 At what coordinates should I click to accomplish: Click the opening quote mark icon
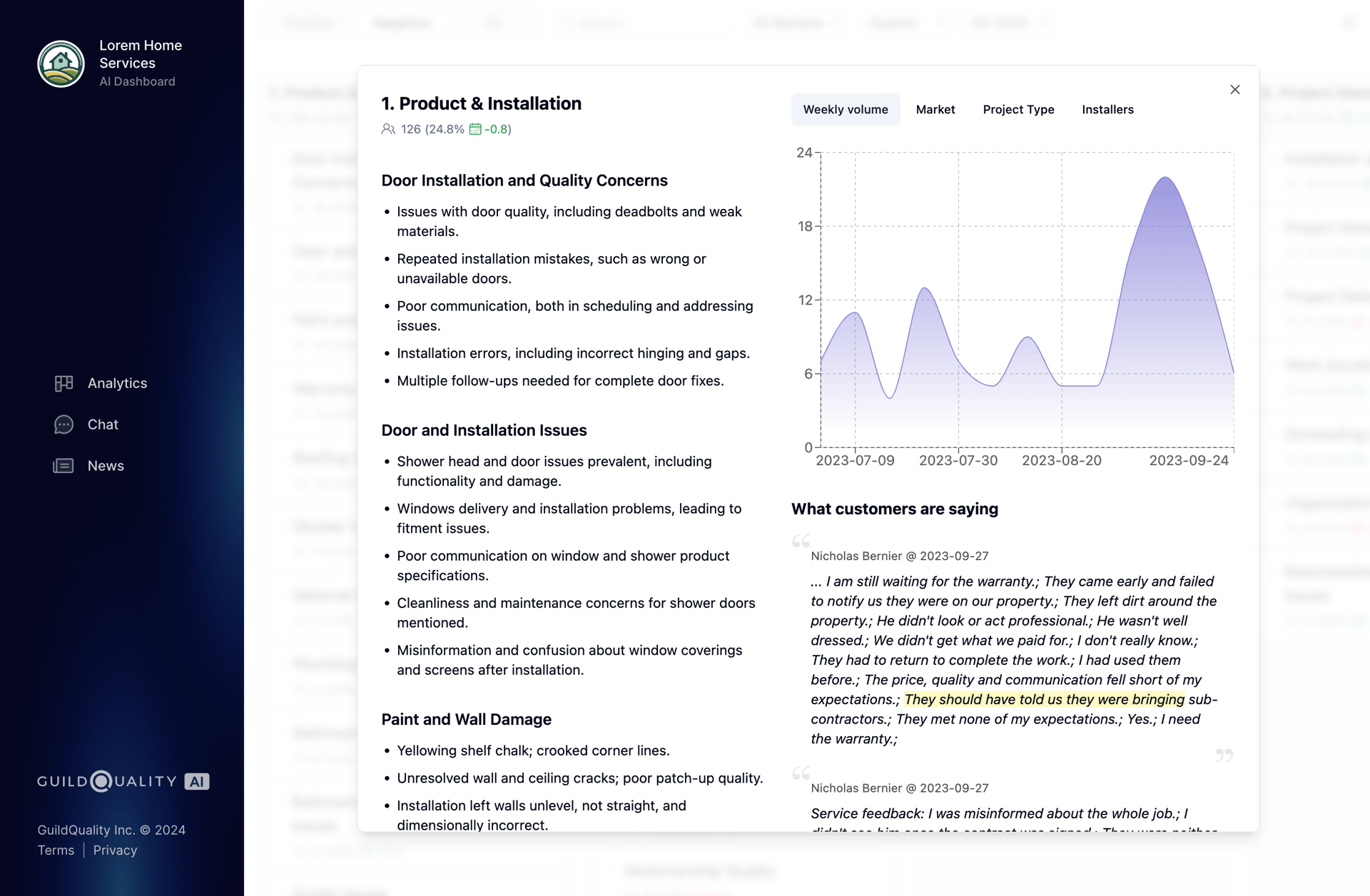(x=801, y=541)
